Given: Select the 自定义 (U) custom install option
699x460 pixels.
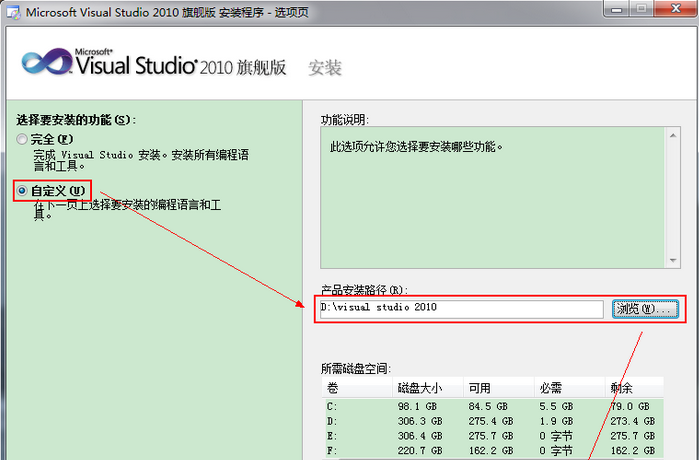Looking at the screenshot, I should click(x=22, y=191).
